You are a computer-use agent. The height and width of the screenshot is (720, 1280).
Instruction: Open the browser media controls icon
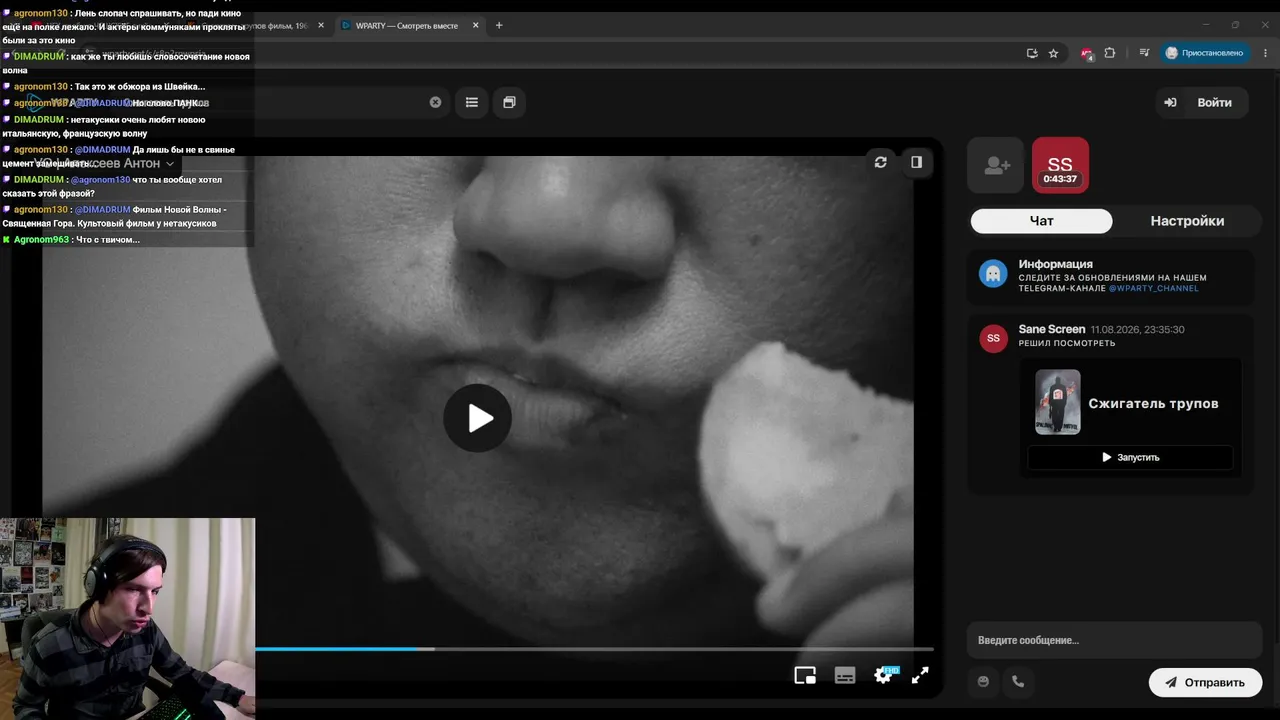pos(1144,53)
